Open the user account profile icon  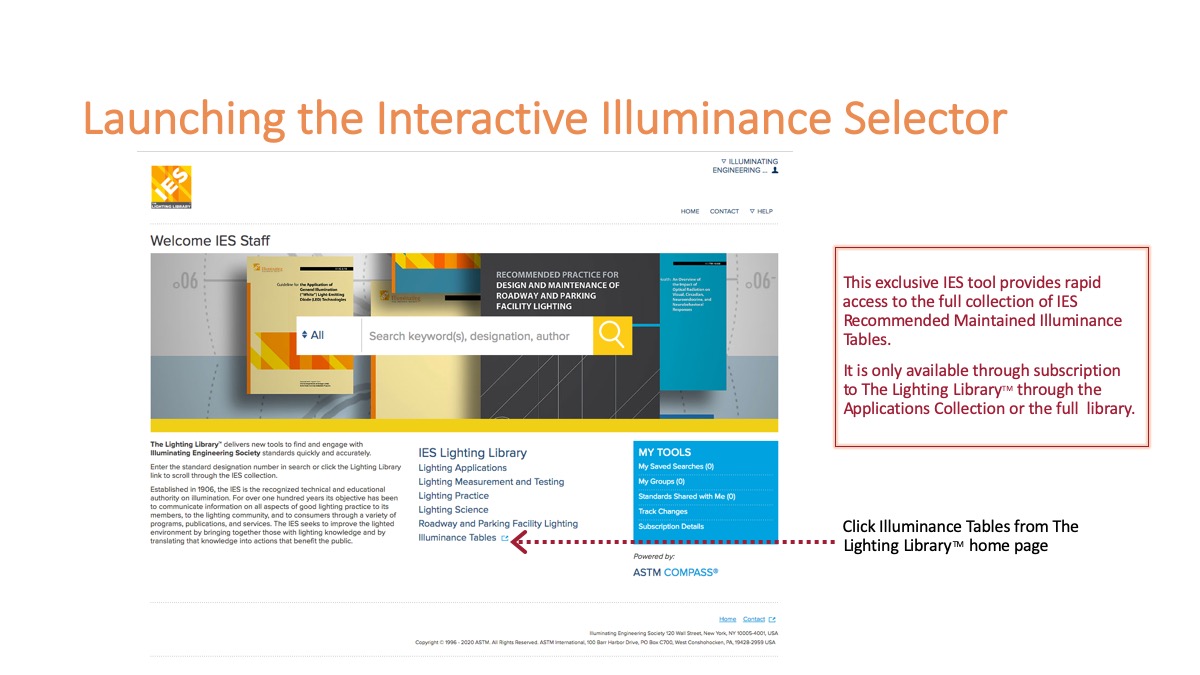pos(775,171)
